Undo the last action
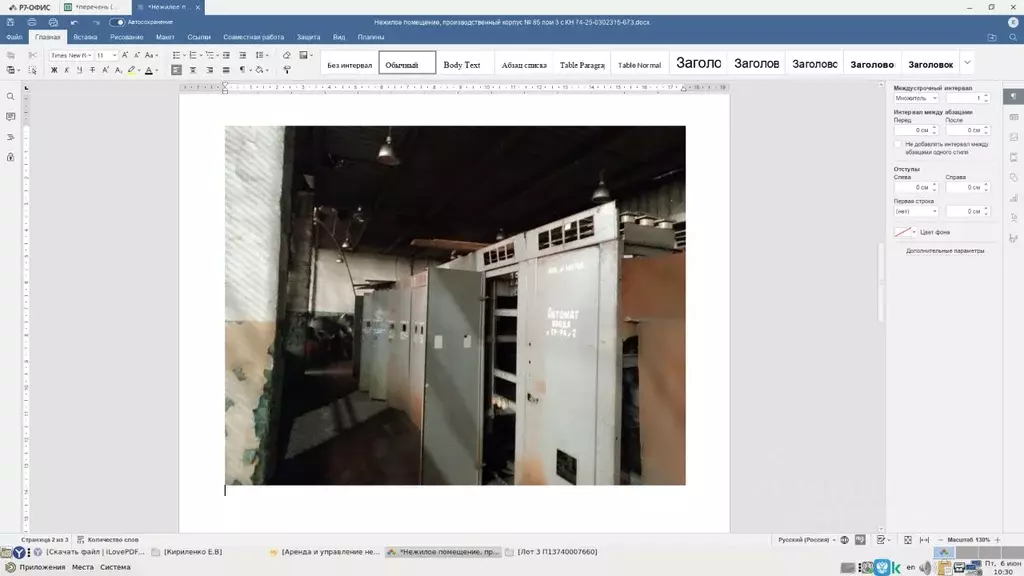This screenshot has width=1024, height=576. tap(74, 22)
